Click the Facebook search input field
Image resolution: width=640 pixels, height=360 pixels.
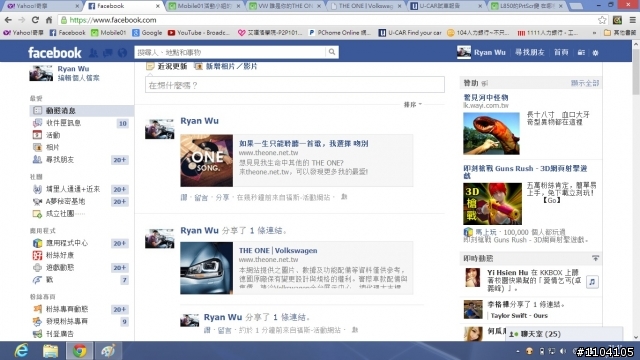[230, 52]
